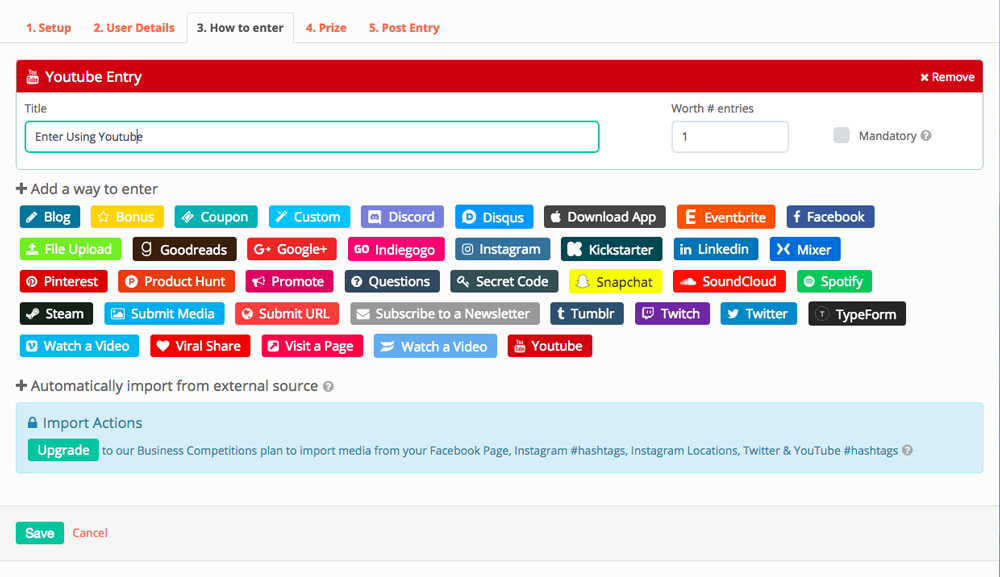1000x577 pixels.
Task: Click the Upgrade button
Action: pos(63,450)
